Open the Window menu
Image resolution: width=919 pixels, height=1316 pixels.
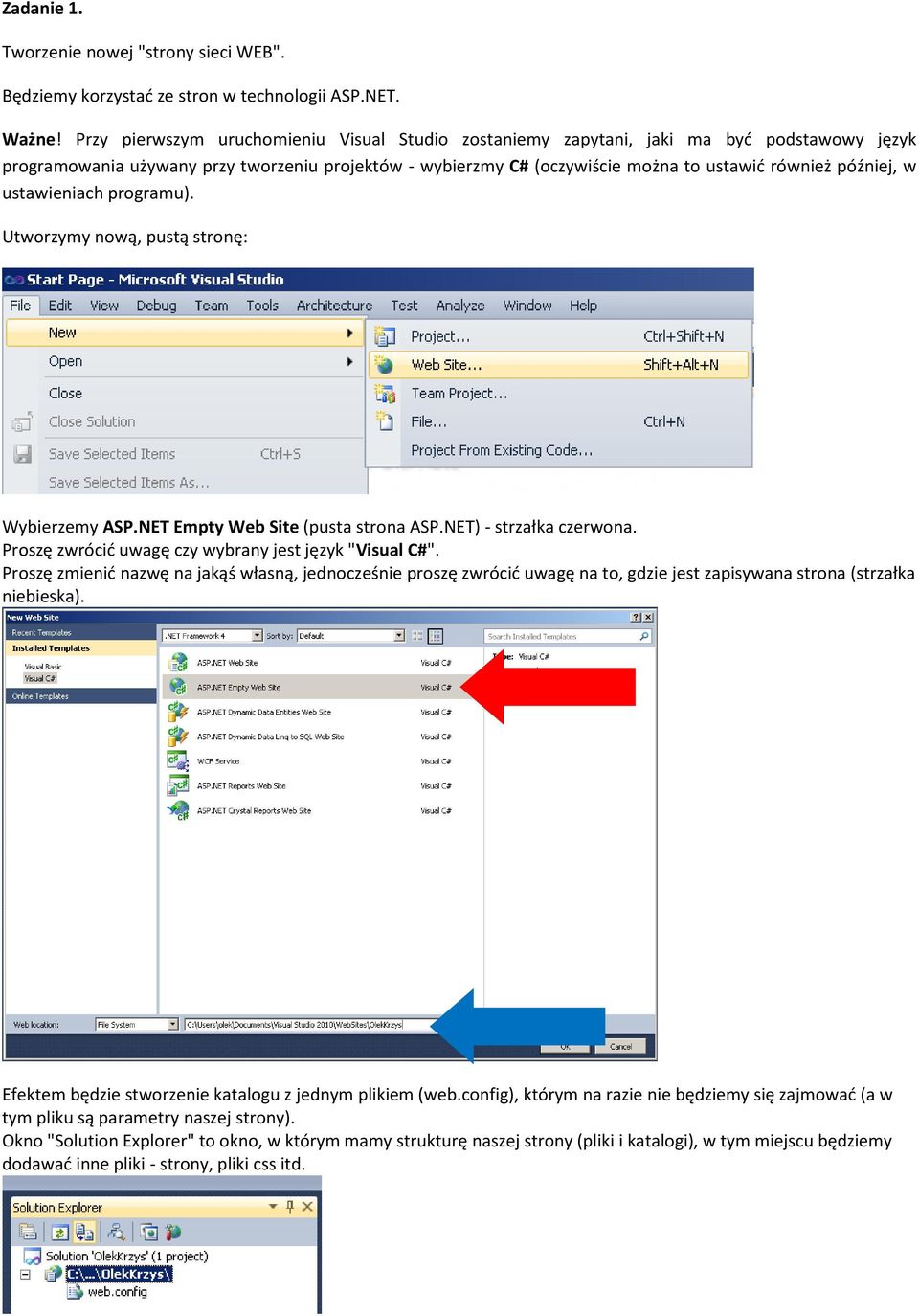coord(527,306)
